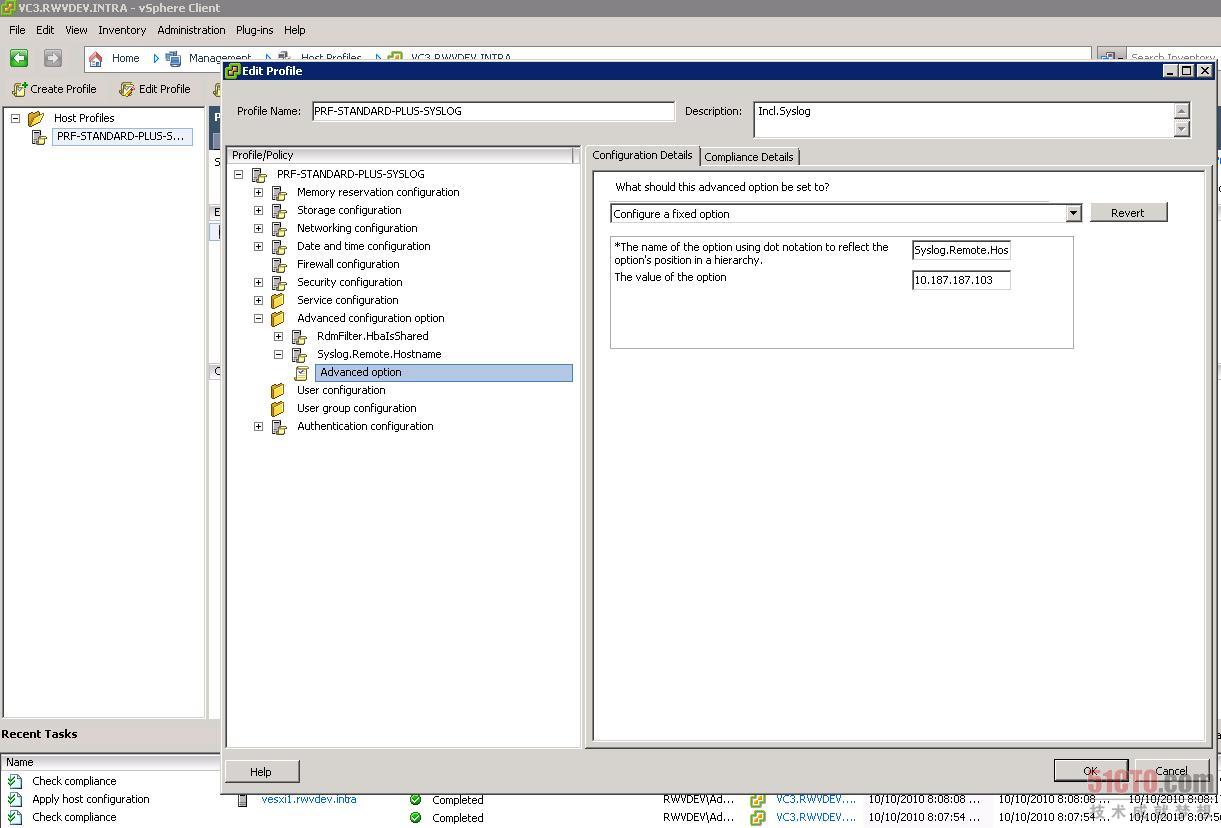Click the Advanced option item icon
This screenshot has width=1221, height=828.
pyautogui.click(x=302, y=372)
